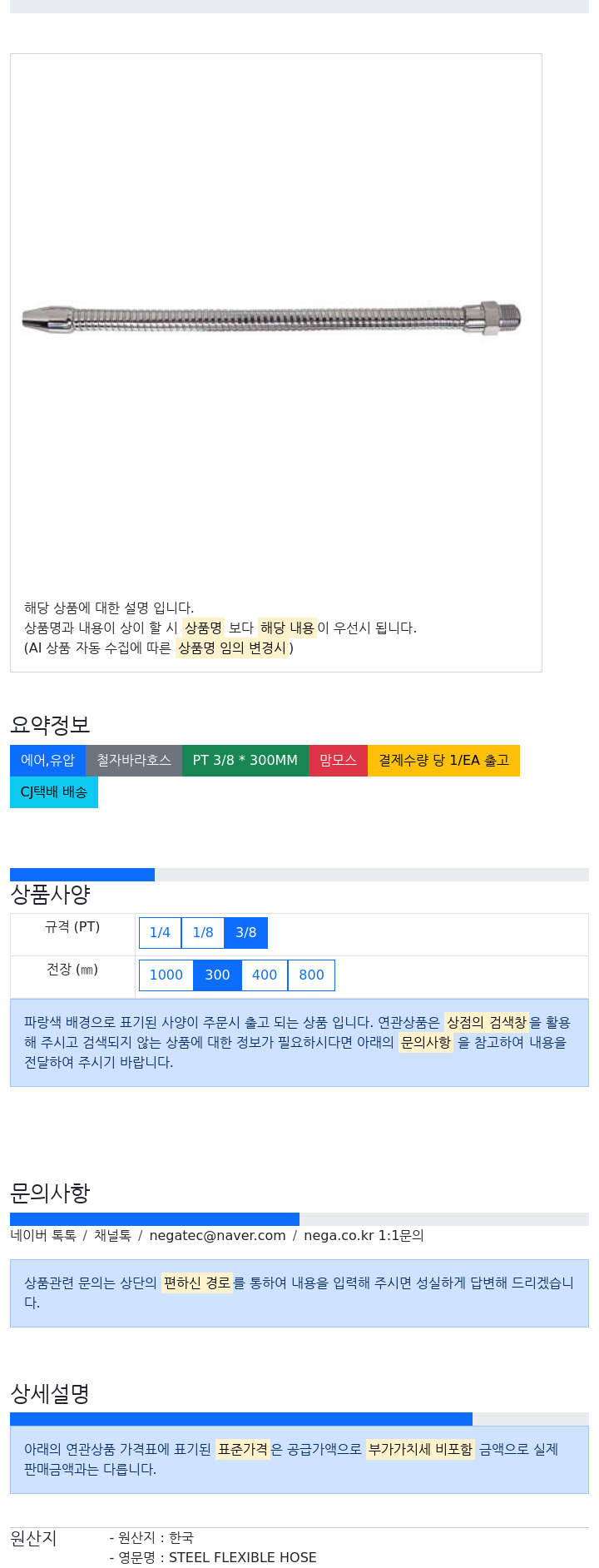Open the 네이버 톡톡 inquiry link

pyautogui.click(x=43, y=1236)
